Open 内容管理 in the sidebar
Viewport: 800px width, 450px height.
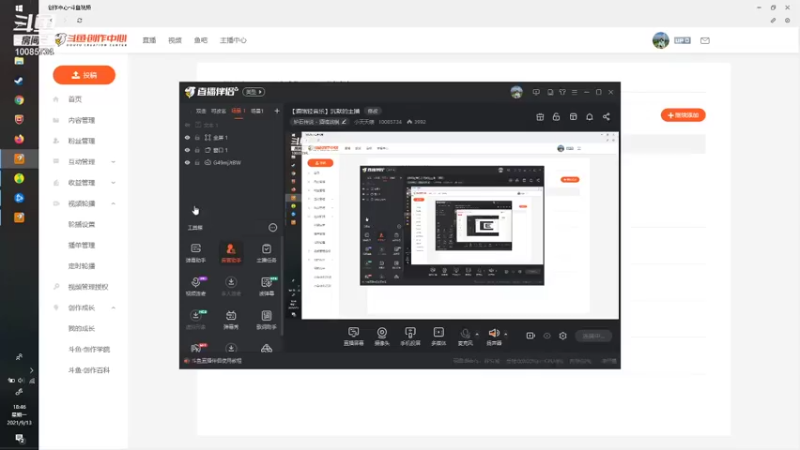82,120
